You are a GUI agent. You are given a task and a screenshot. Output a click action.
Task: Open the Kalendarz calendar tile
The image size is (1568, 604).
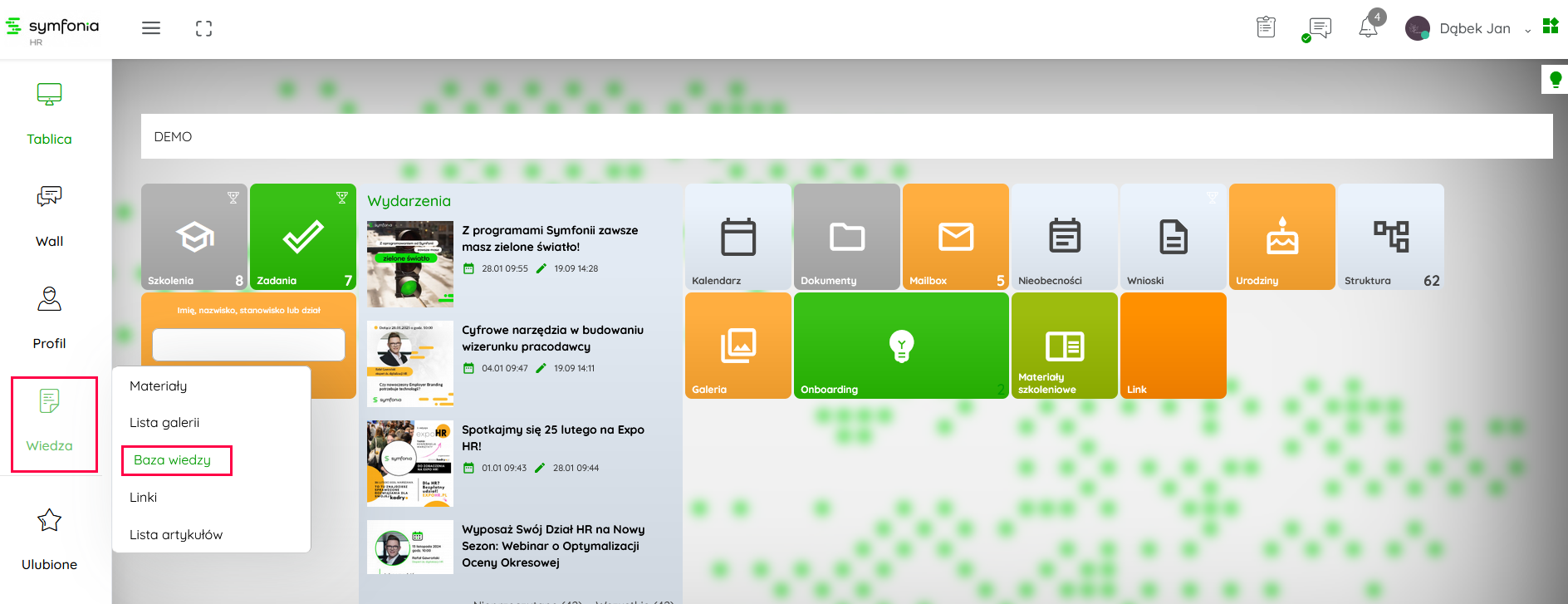click(x=737, y=237)
